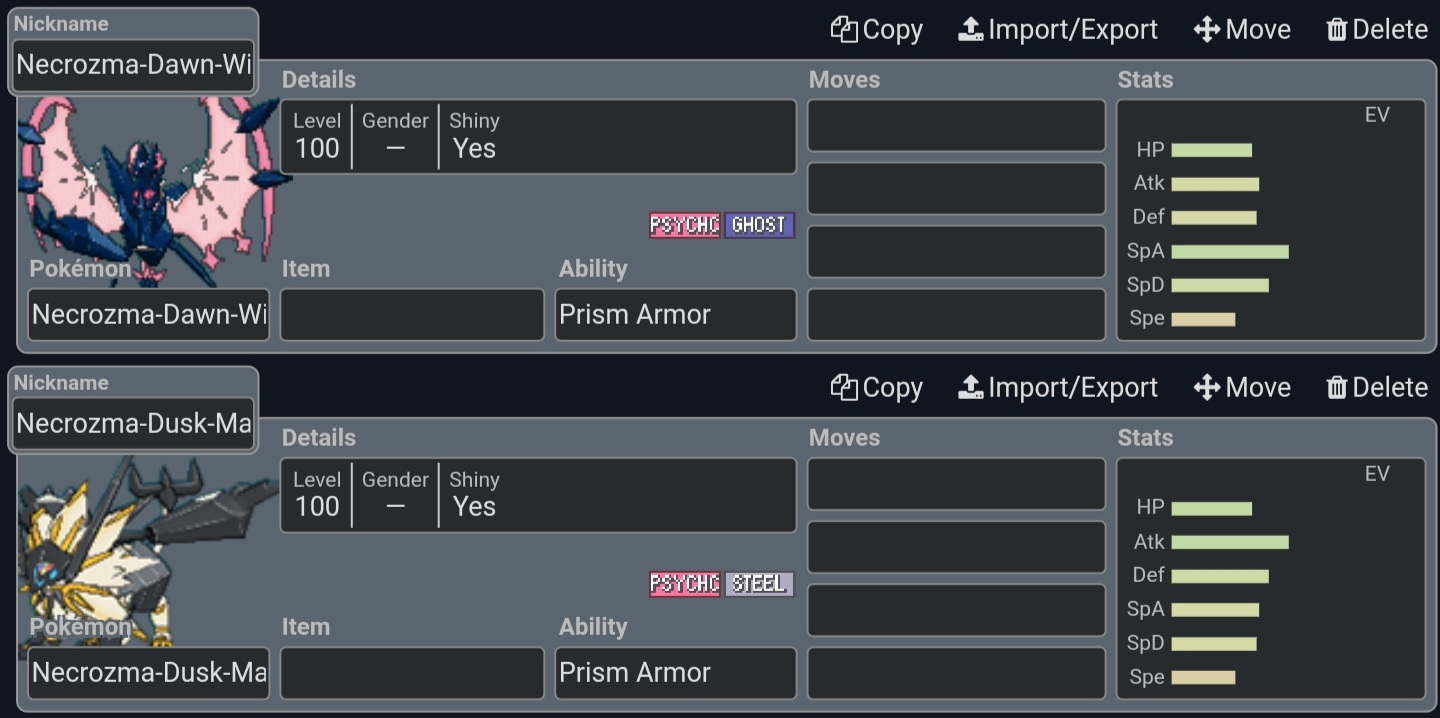
Task: Open Item field of Necrozma-Dusk-Mane
Action: (412, 673)
